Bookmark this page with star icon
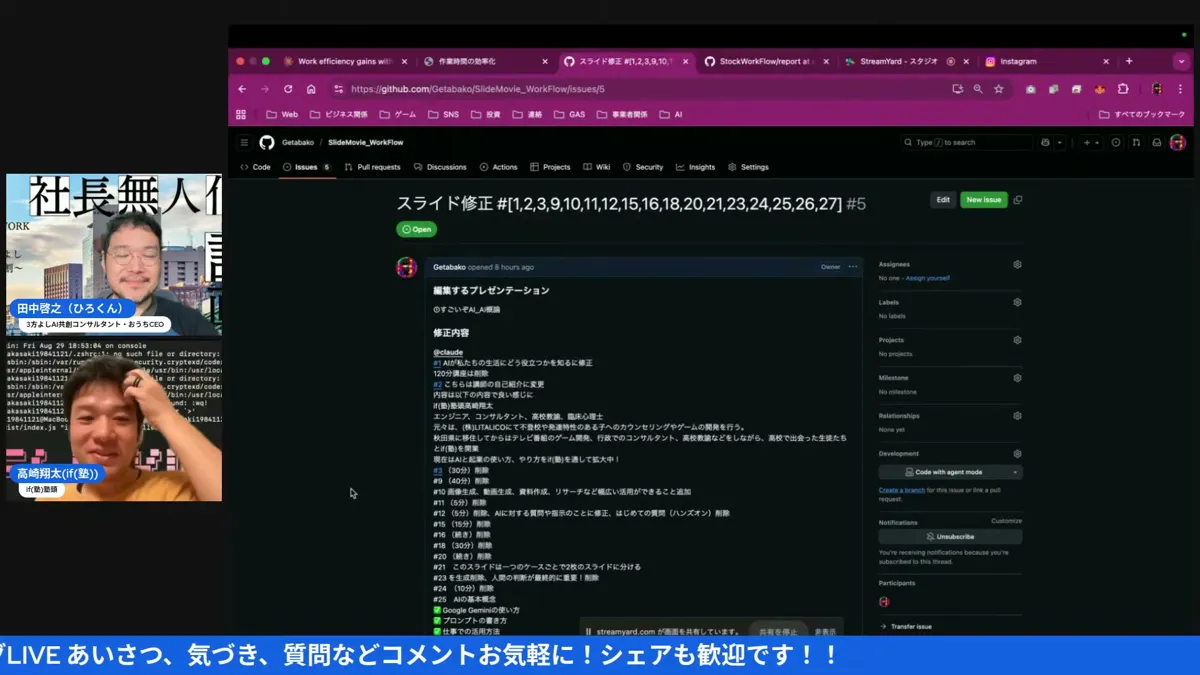Screen dimensions: 1200x675 [x=998, y=89]
